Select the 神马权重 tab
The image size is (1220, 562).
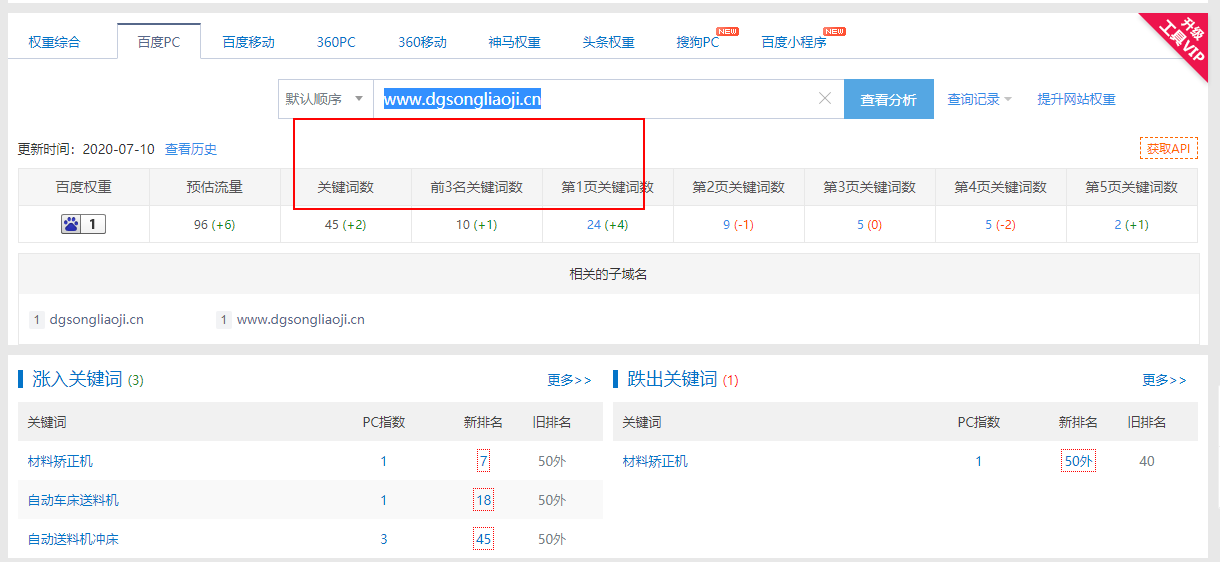coord(514,42)
